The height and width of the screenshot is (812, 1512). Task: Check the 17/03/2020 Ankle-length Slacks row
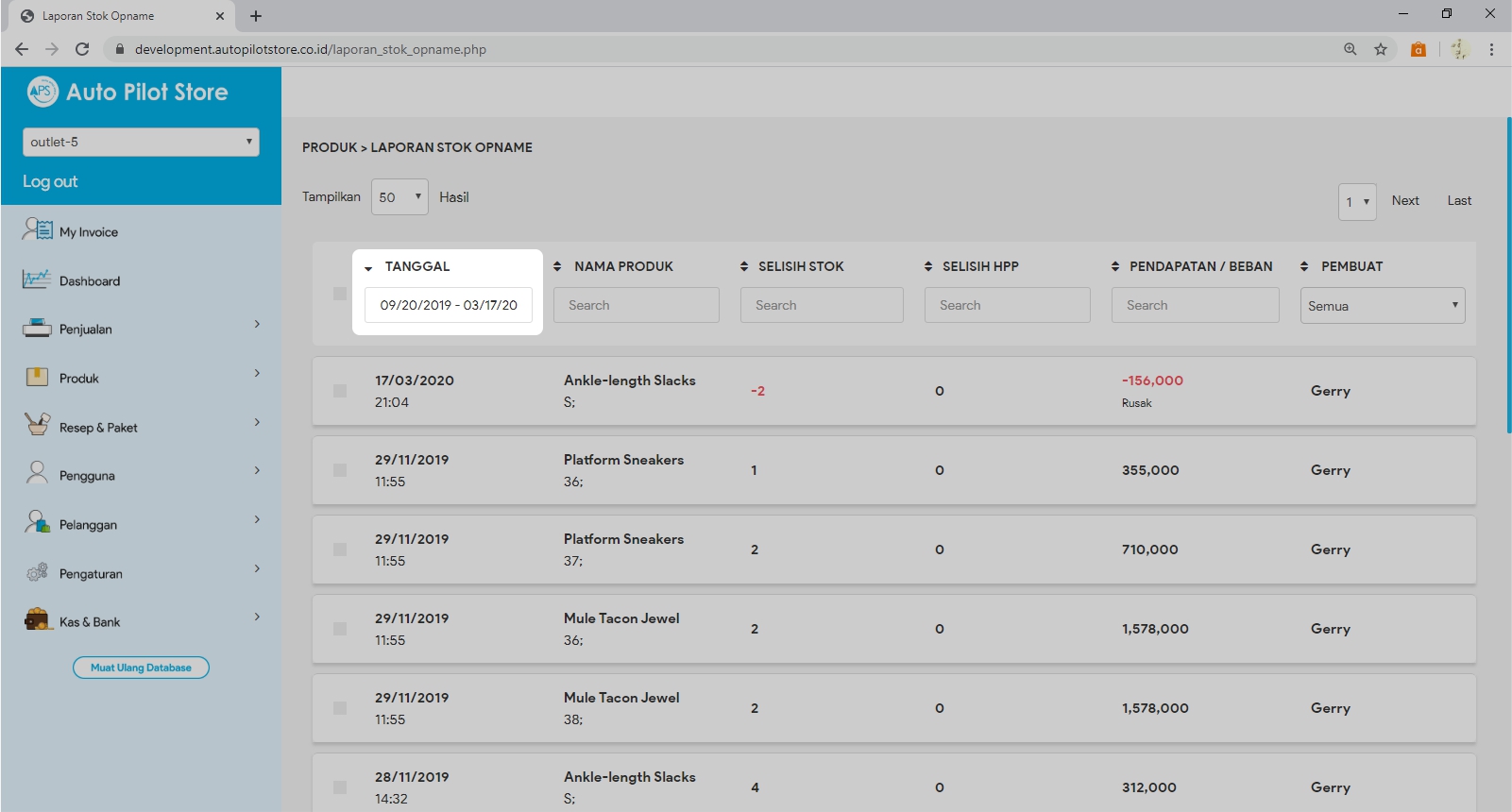coord(340,391)
